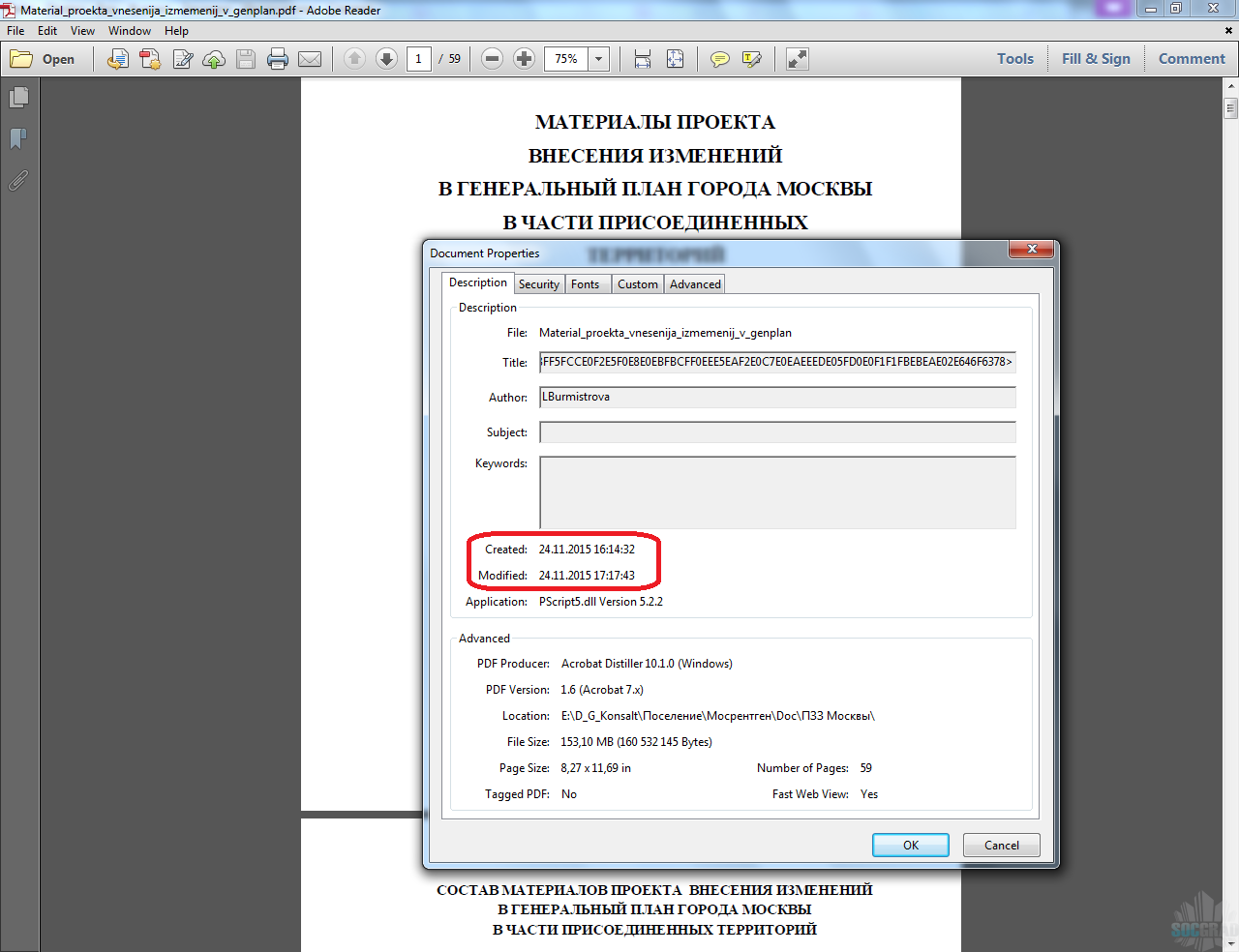The height and width of the screenshot is (952, 1239).
Task: Click the Send file by email icon
Action: (310, 59)
